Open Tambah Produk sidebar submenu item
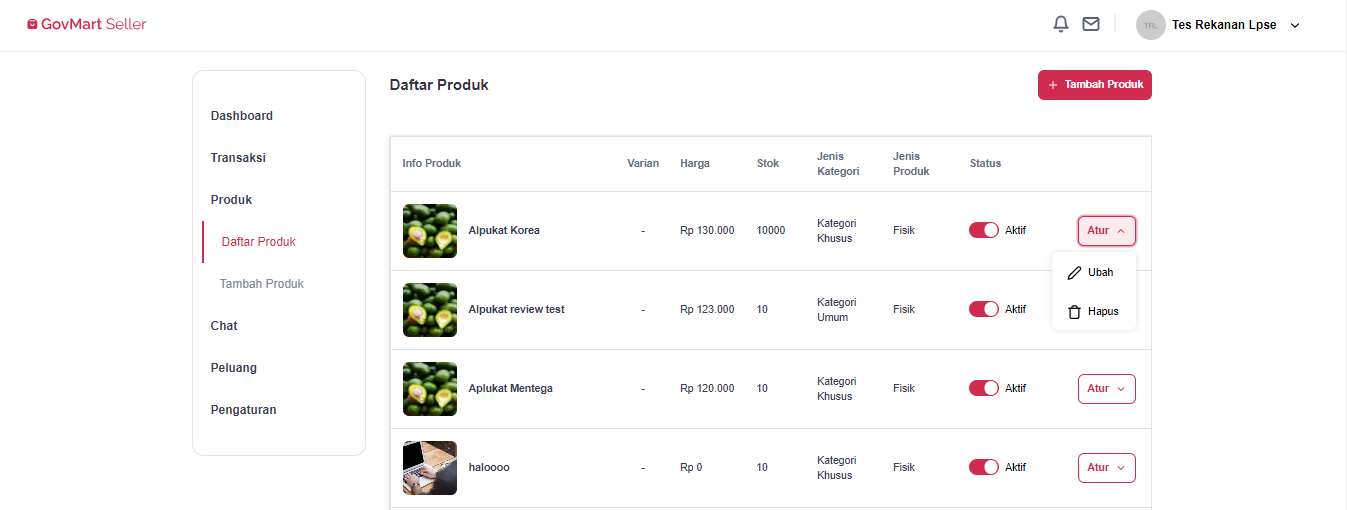Viewport: 1347px width, 510px height. 262,284
